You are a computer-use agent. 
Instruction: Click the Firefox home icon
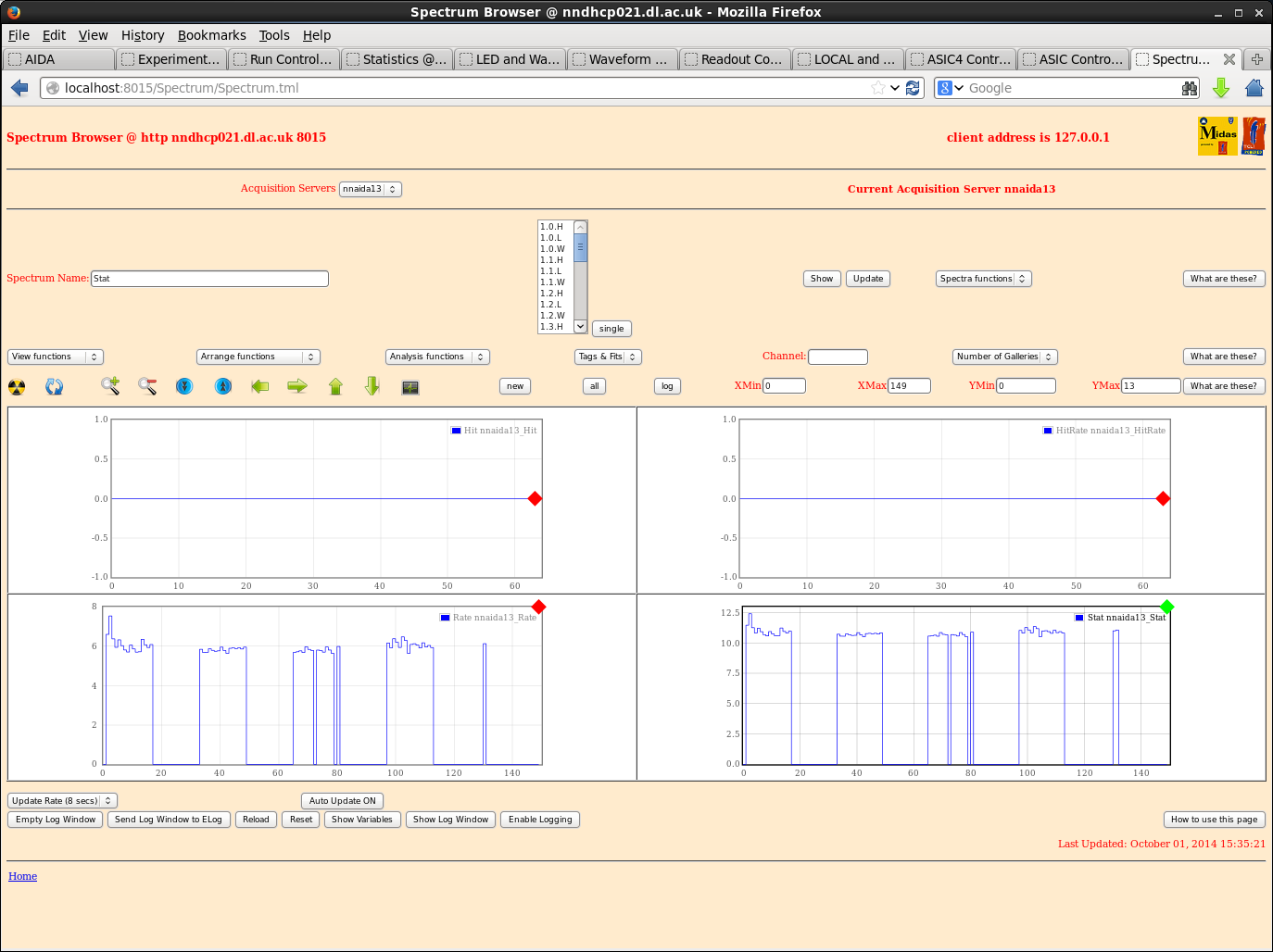(x=1254, y=88)
